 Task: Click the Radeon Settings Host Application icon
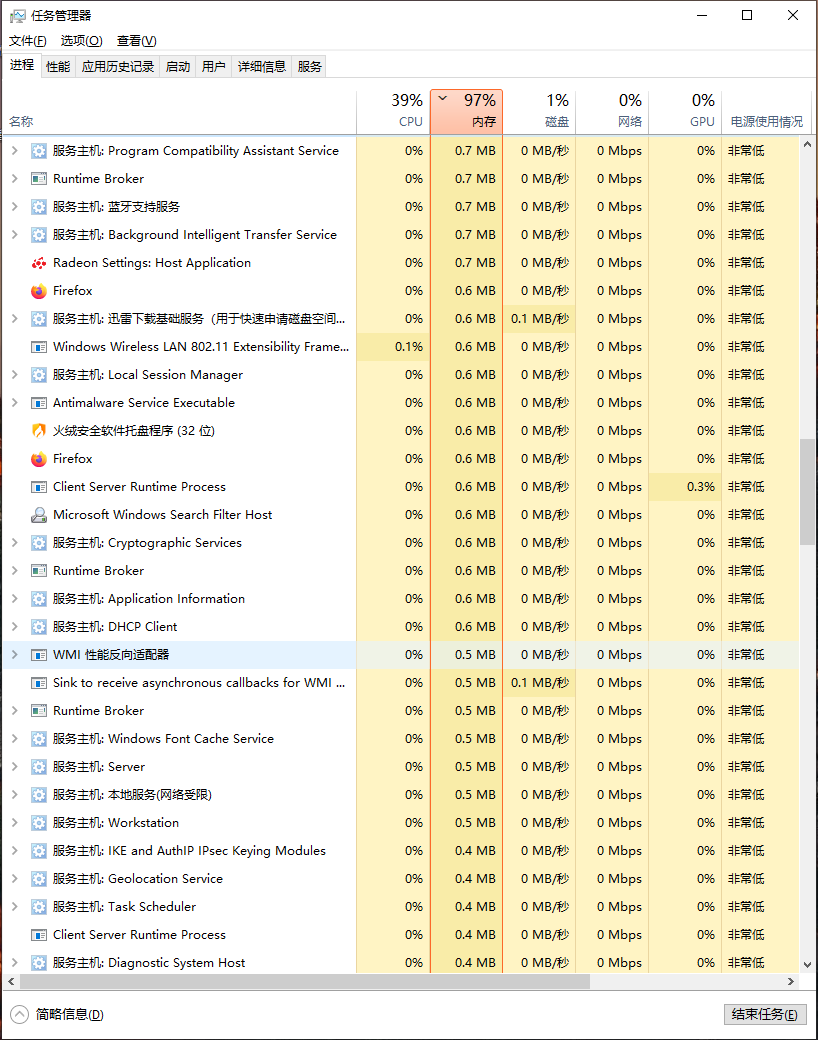click(39, 263)
